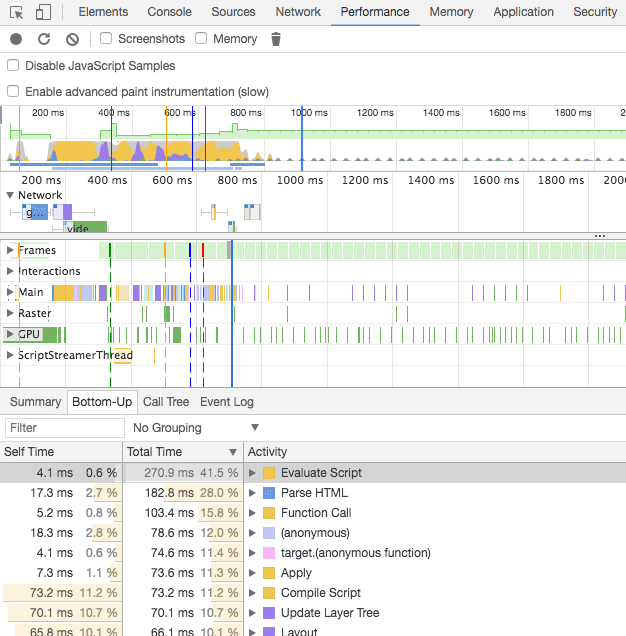Click the trash can collect garbage icon

click(x=276, y=39)
